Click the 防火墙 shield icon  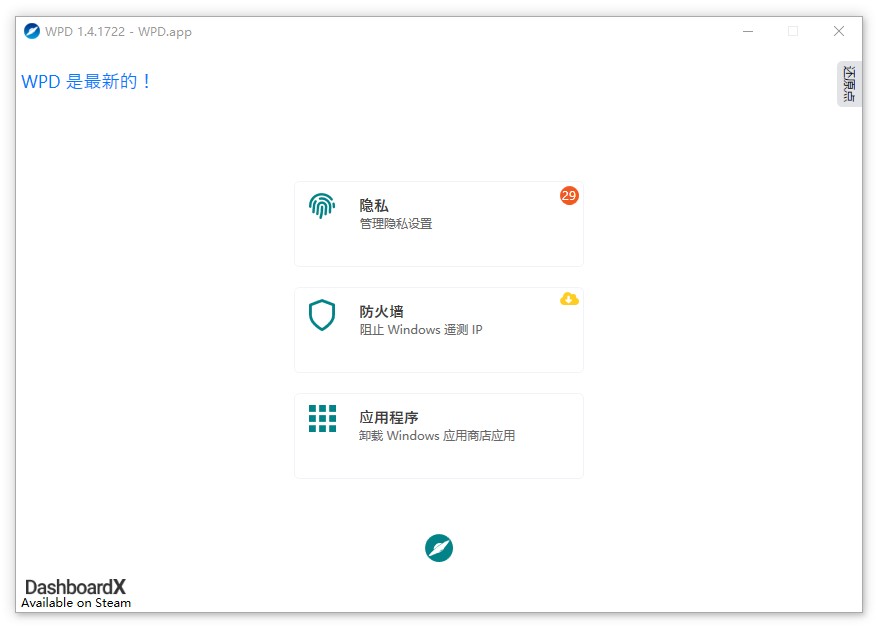point(322,315)
